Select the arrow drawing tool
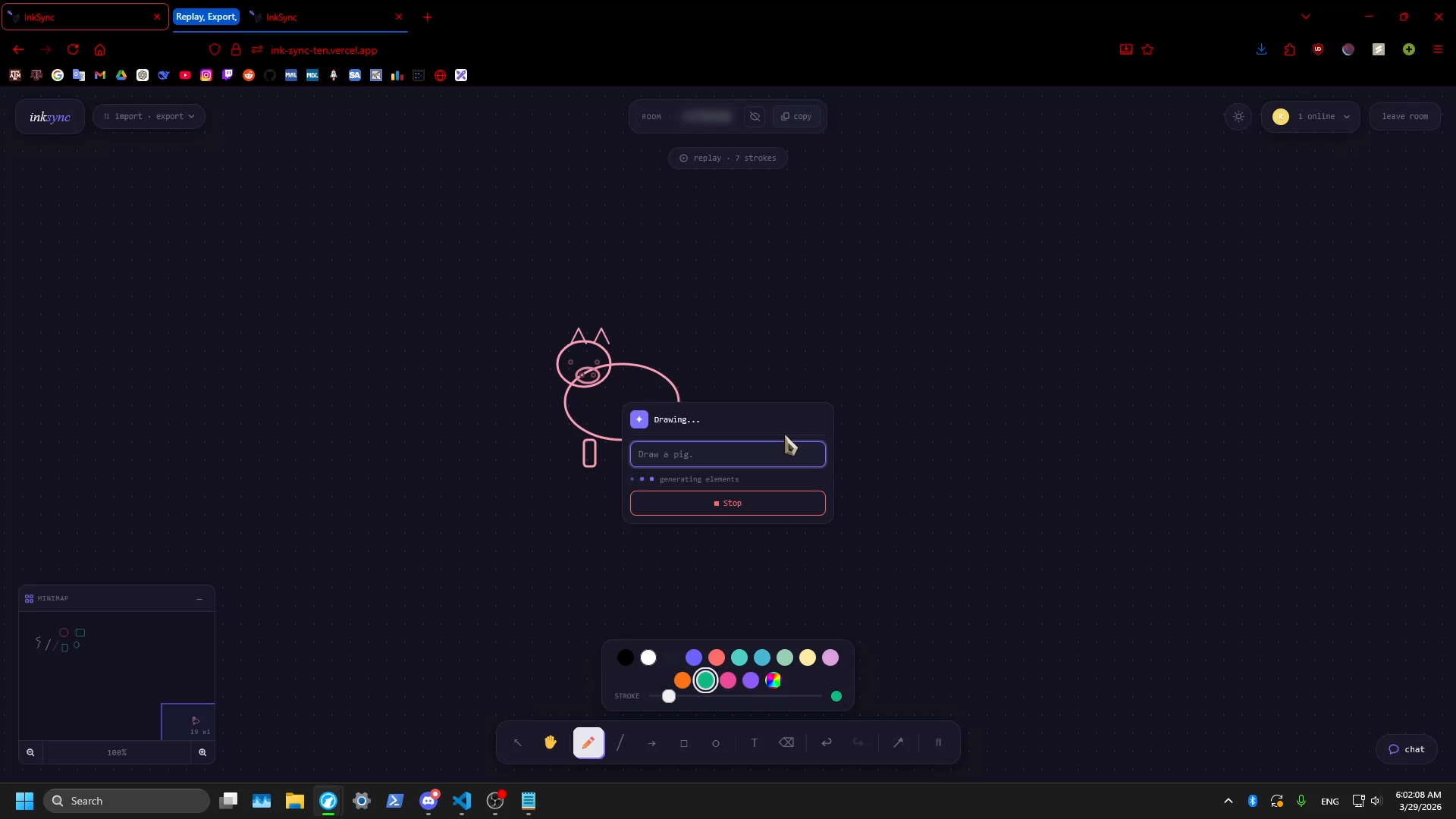Screen dimensions: 1456x819 (x=652, y=743)
